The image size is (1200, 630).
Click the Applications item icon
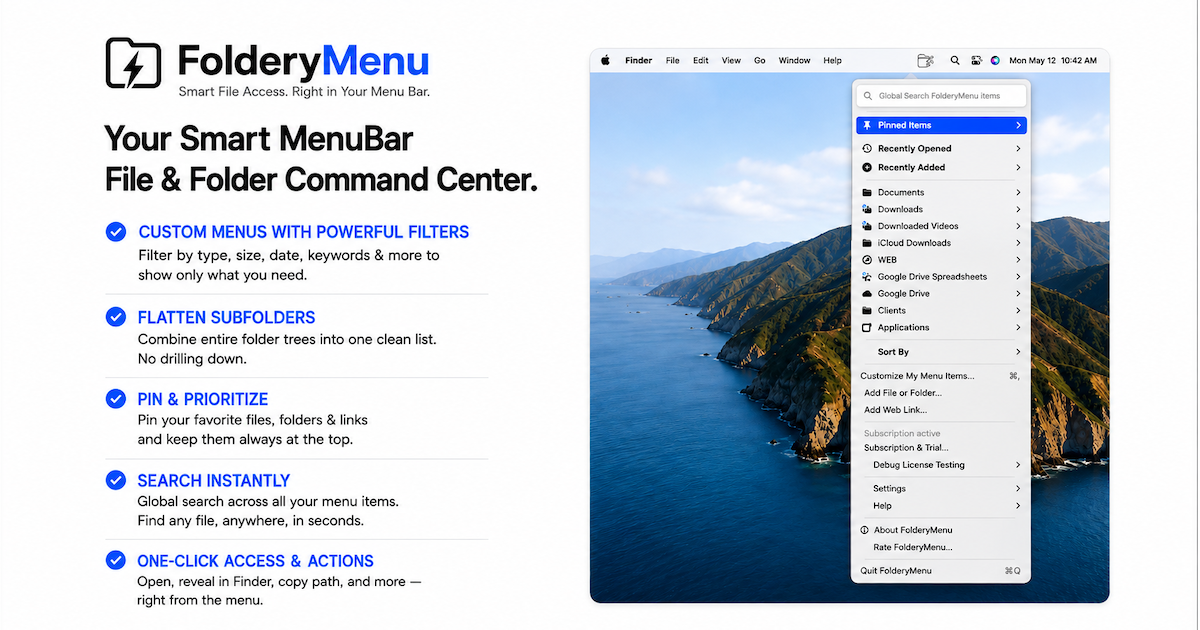click(867, 327)
